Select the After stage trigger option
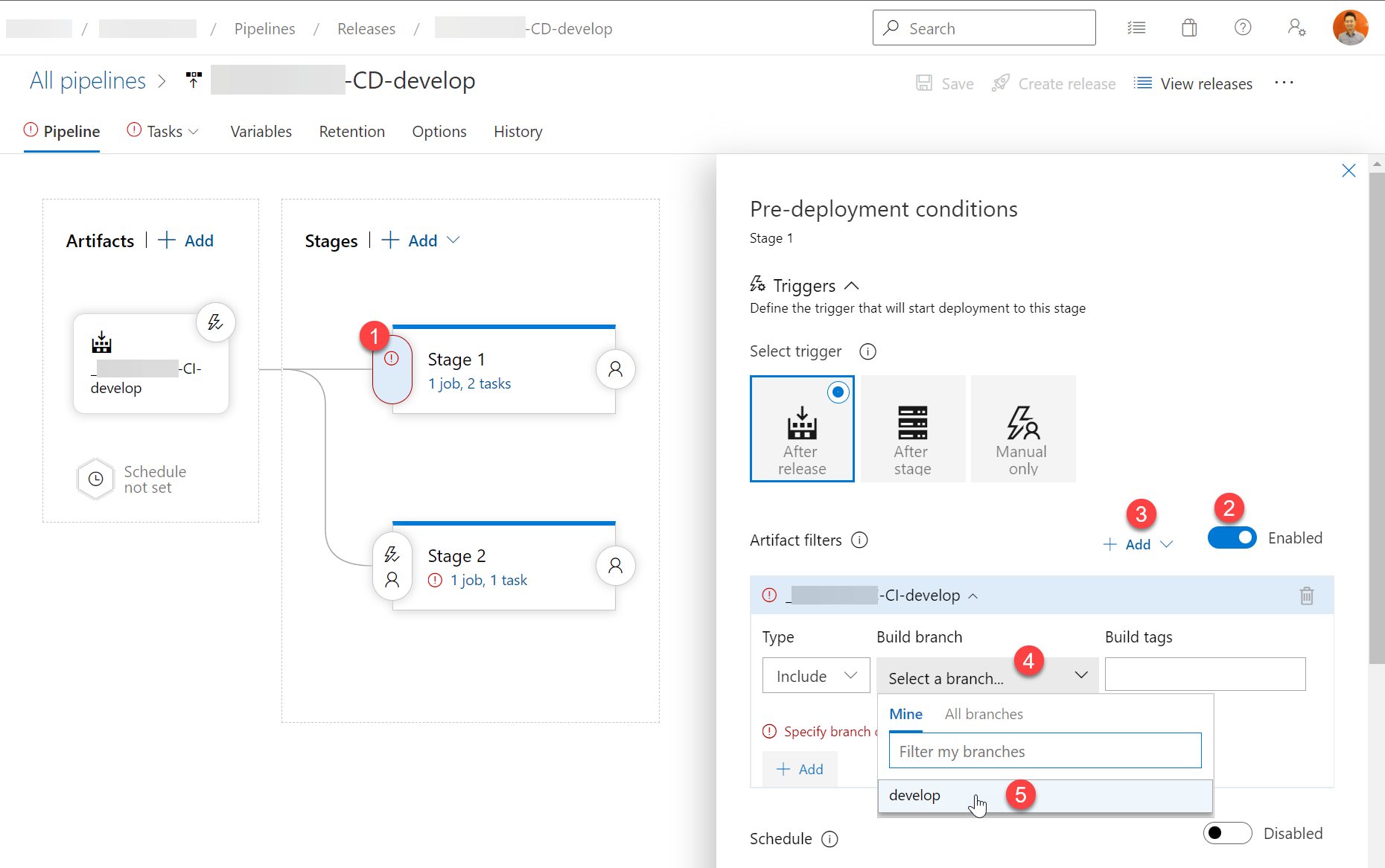Viewport: 1385px width, 868px height. click(913, 429)
